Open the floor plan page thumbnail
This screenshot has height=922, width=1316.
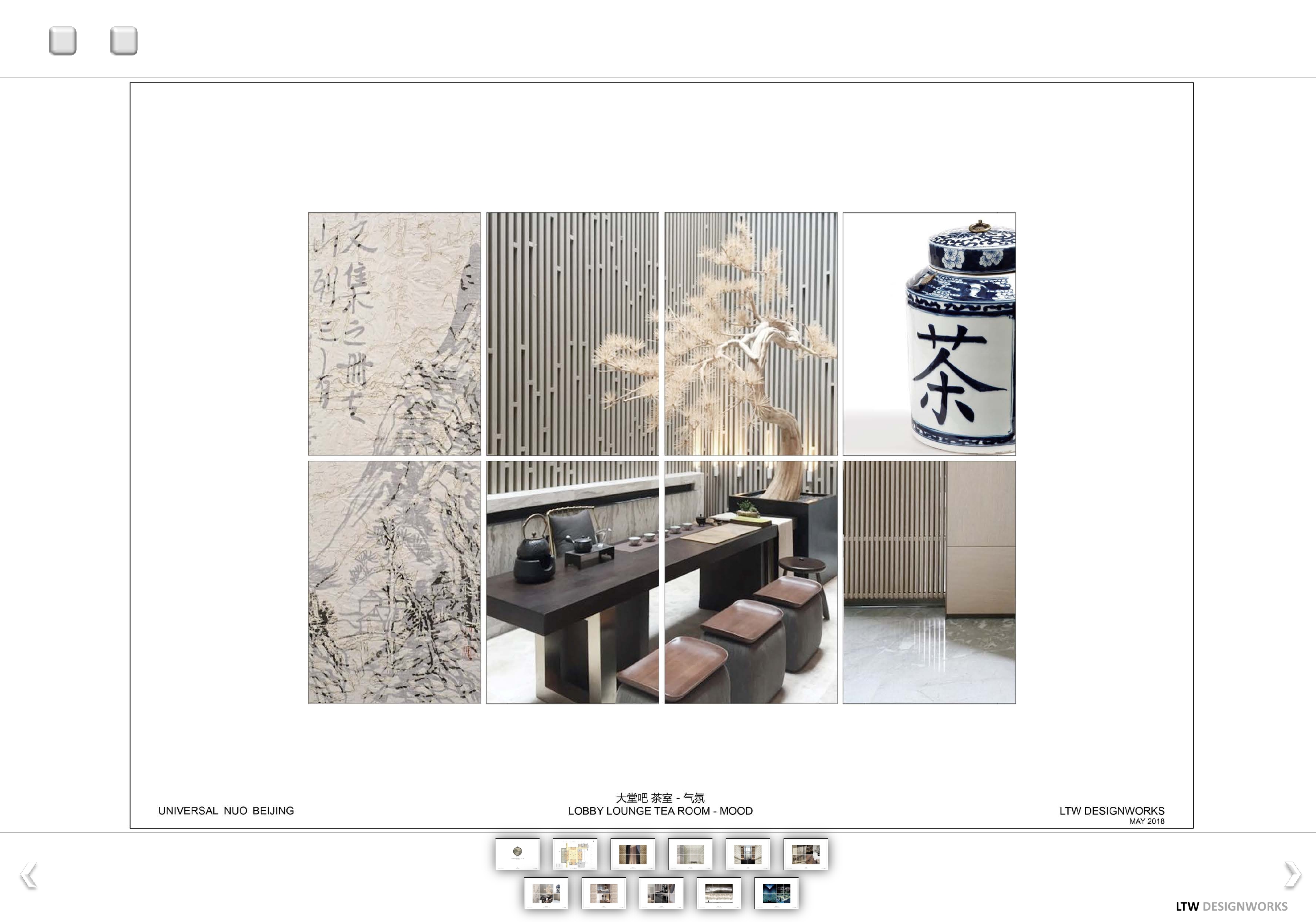click(575, 854)
